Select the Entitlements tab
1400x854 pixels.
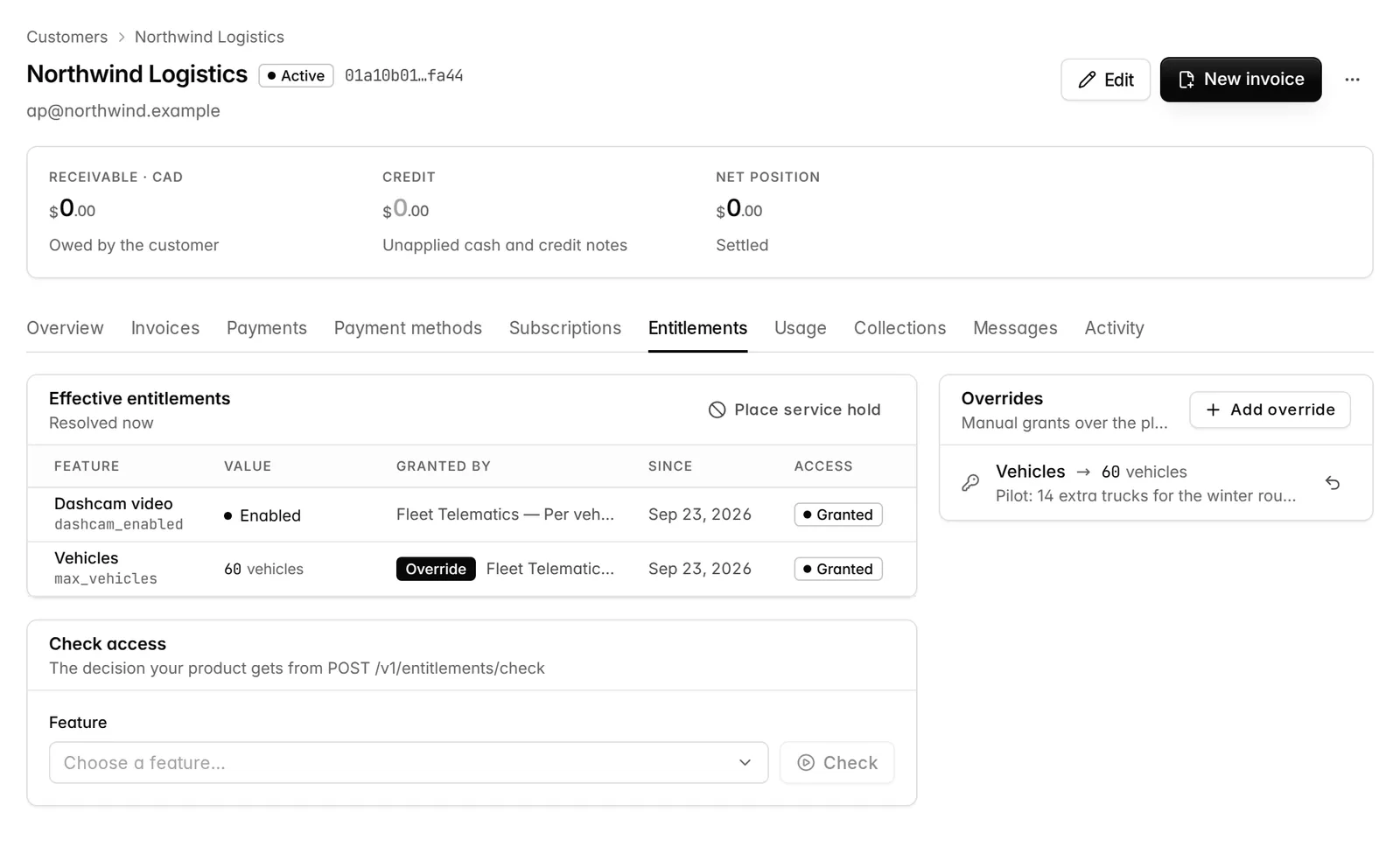point(697,328)
